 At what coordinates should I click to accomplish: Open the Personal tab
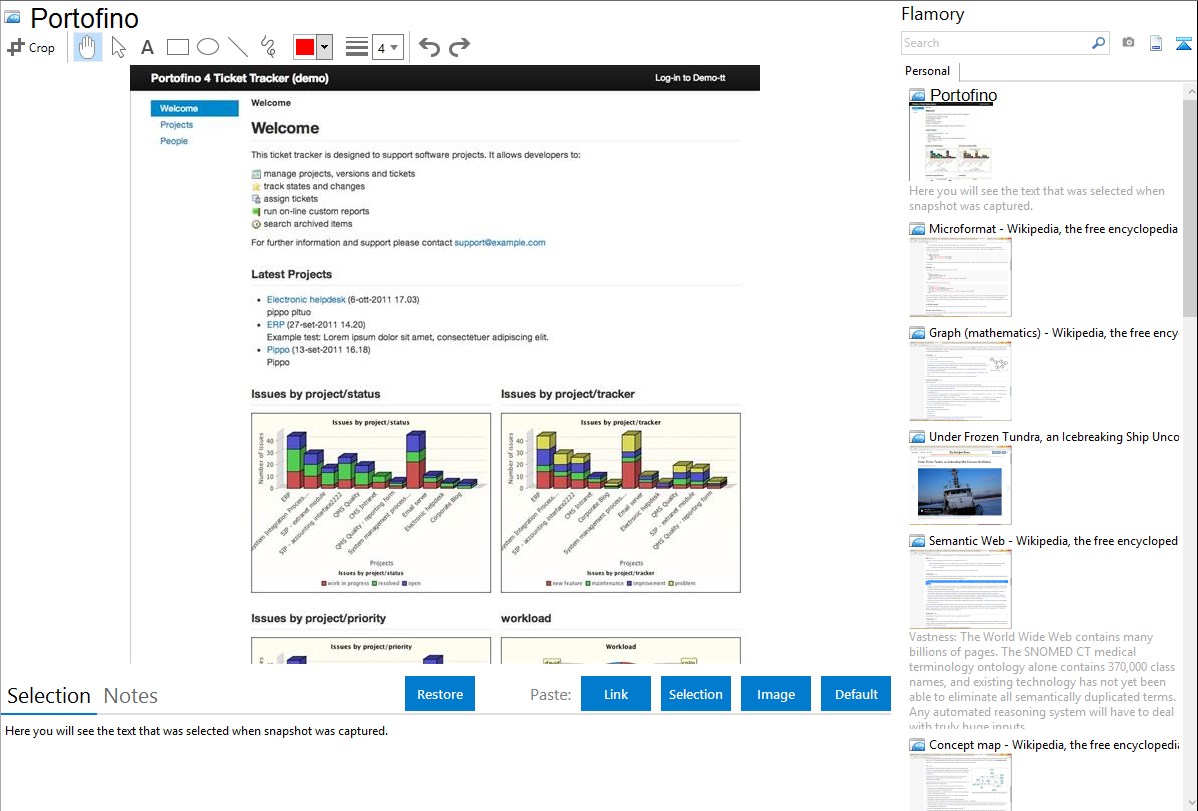(x=927, y=71)
